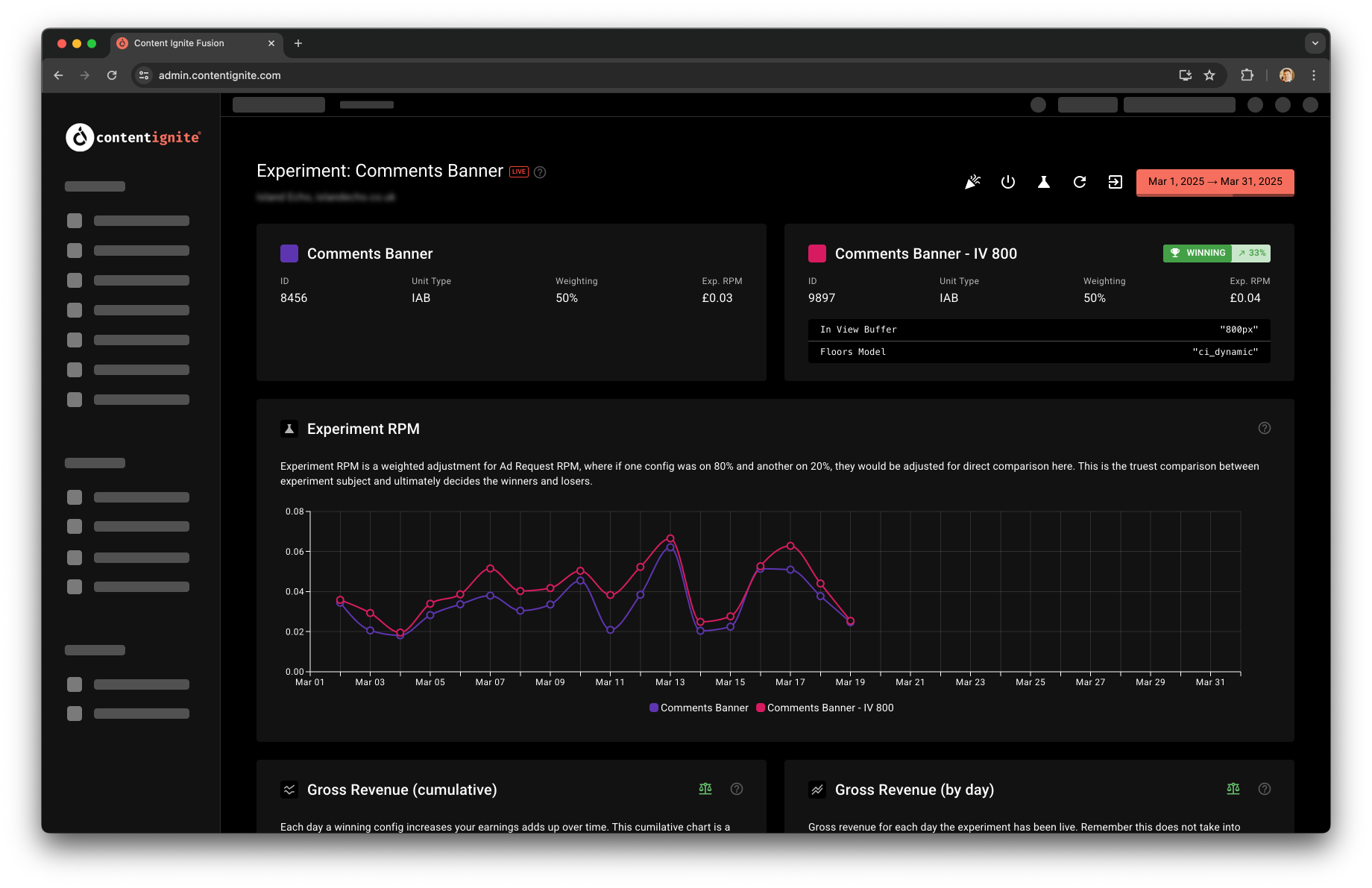Open the help icon in the Experiment RPM panel

pyautogui.click(x=1265, y=428)
